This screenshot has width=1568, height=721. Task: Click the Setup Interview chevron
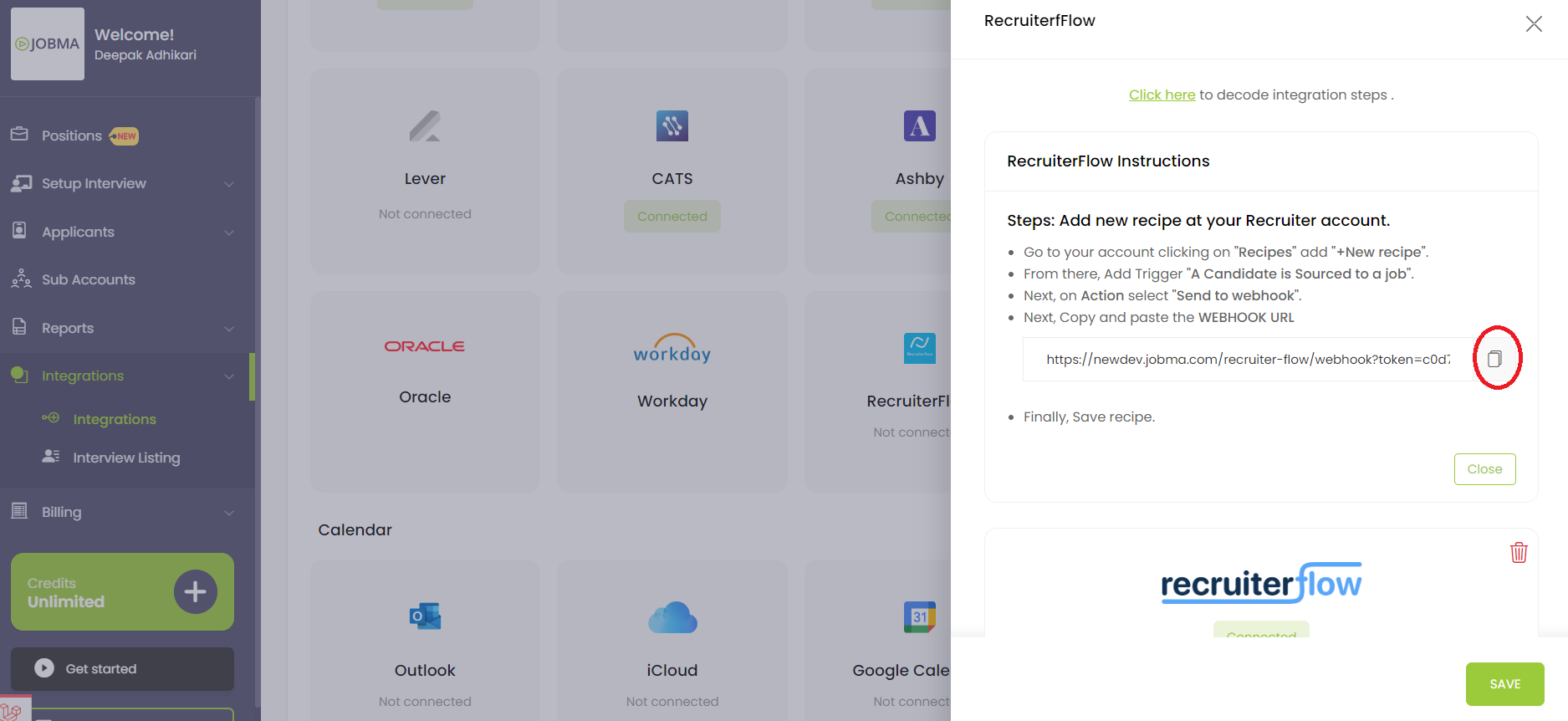[x=229, y=184]
